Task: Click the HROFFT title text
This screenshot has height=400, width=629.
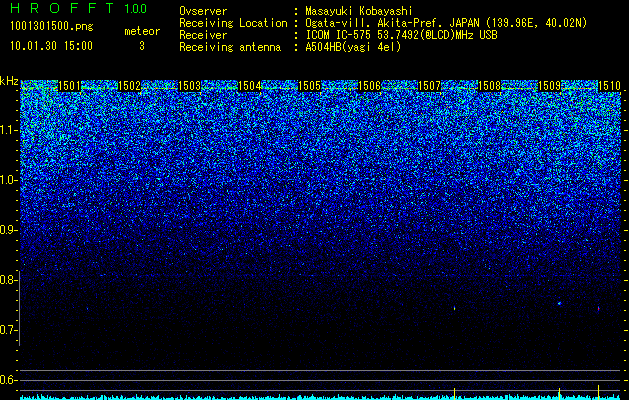Action: click(x=62, y=8)
